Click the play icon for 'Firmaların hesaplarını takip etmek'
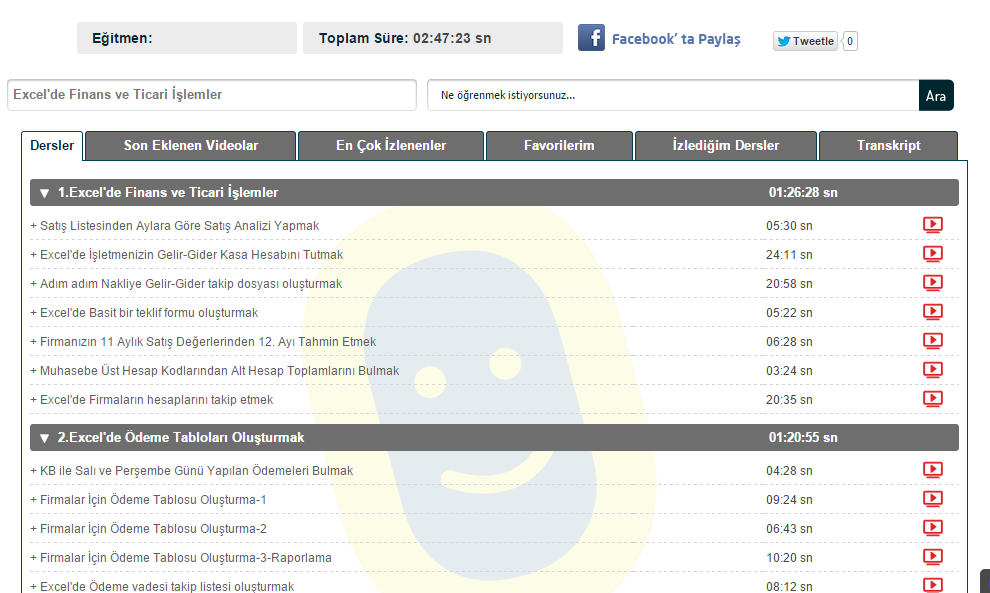Viewport: 990px width, 593px height. point(932,399)
